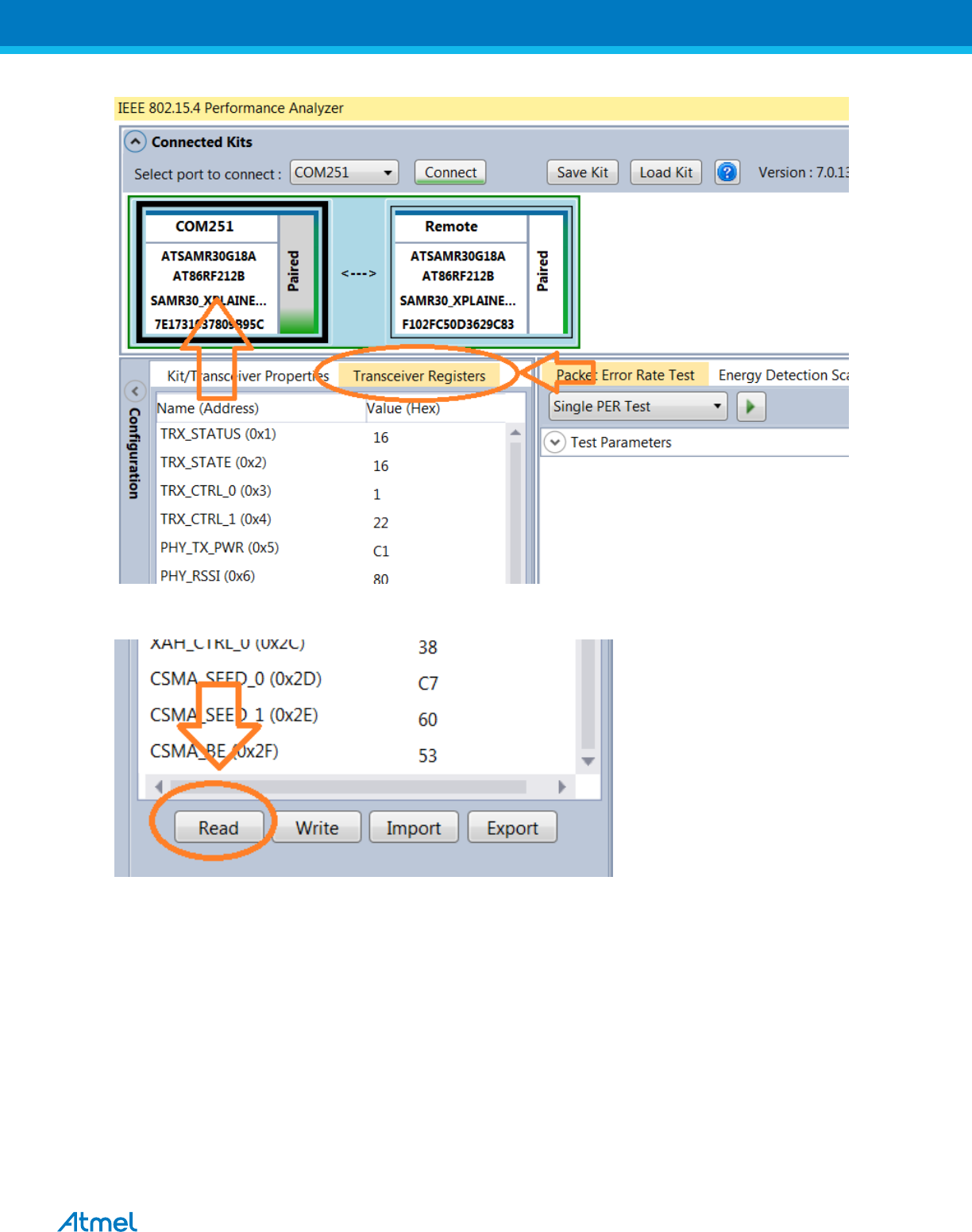Click the Load Kit button
Viewport: 972px width, 1232px height.
(x=665, y=172)
